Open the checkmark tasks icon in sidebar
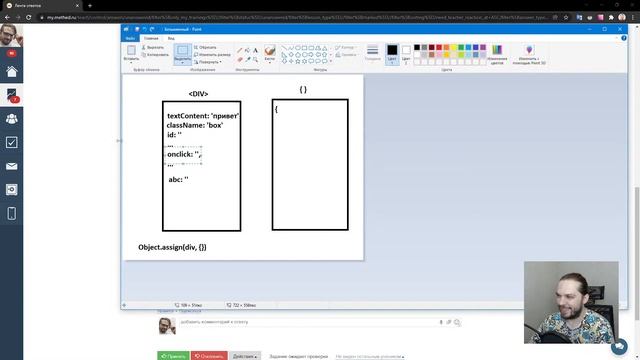This screenshot has height=360, width=640. pyautogui.click(x=11, y=142)
